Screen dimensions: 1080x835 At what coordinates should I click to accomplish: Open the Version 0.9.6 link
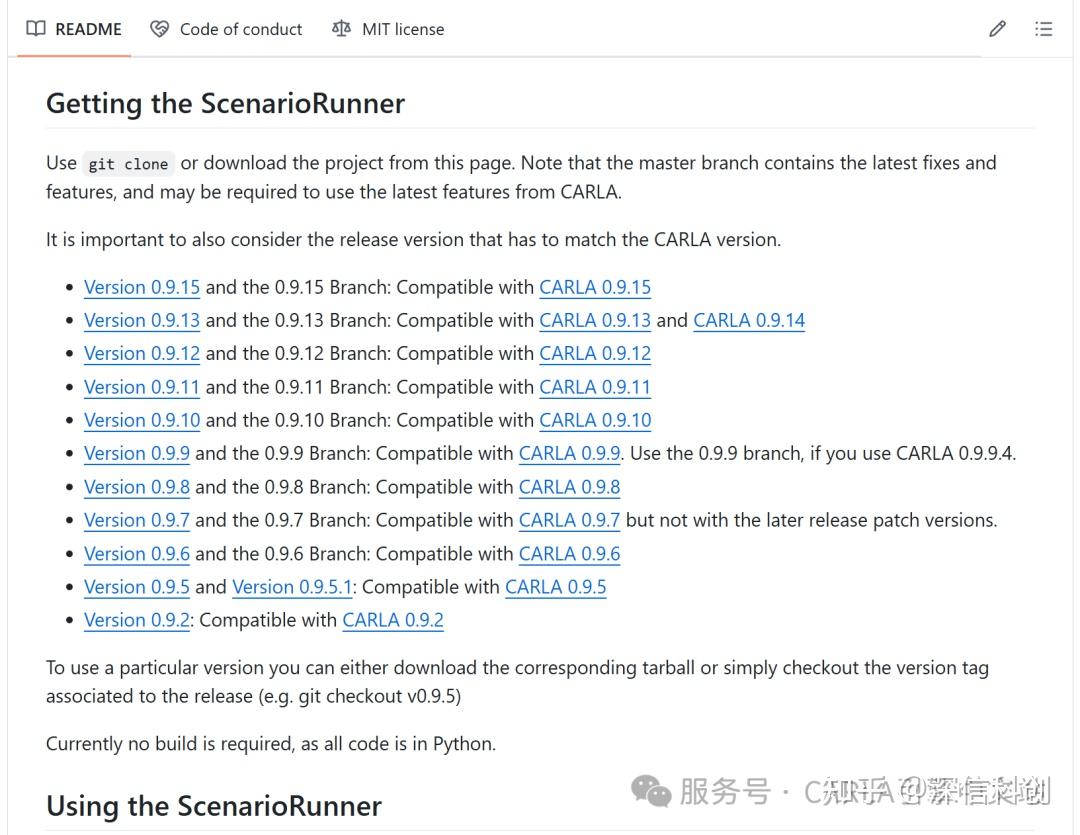[x=137, y=554]
